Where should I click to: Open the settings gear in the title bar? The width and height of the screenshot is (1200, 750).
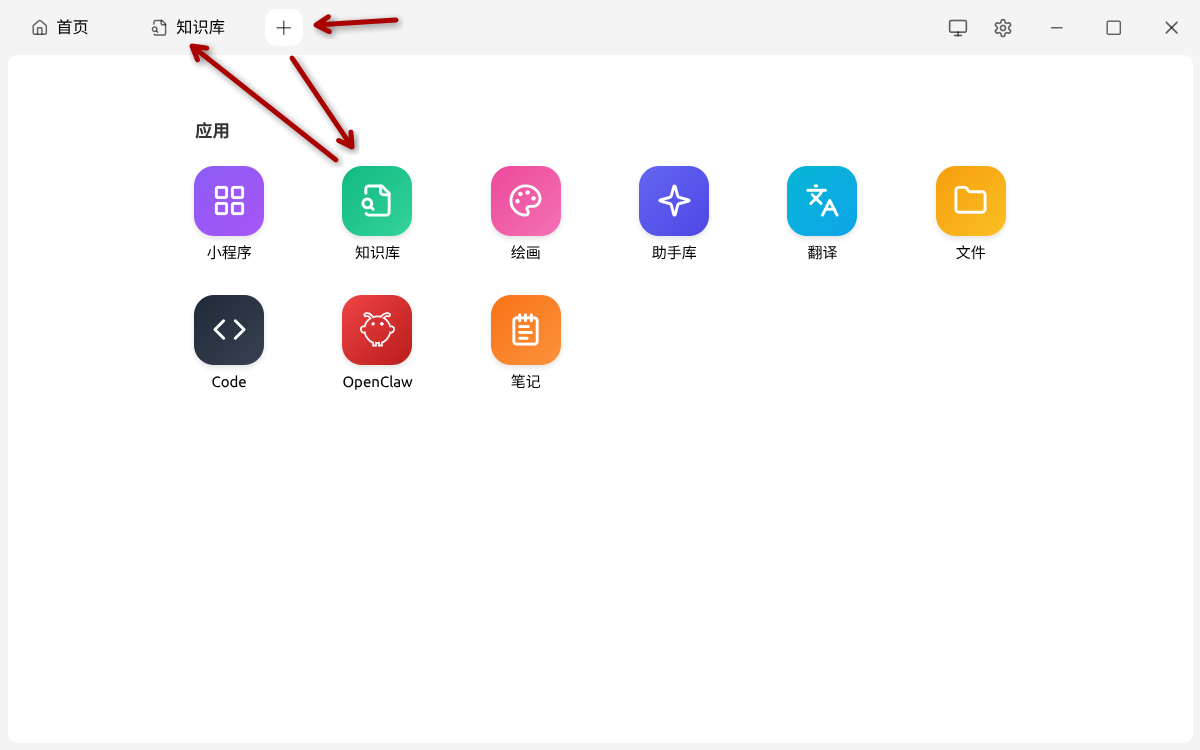click(1002, 27)
